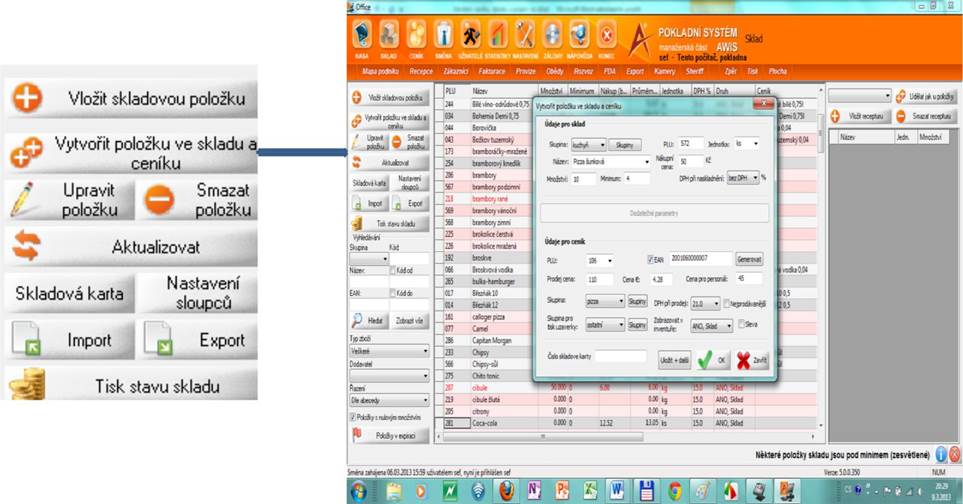963x504 pixels.
Task: Toggle the EAN checkbox in the dialog
Action: click(x=651, y=260)
